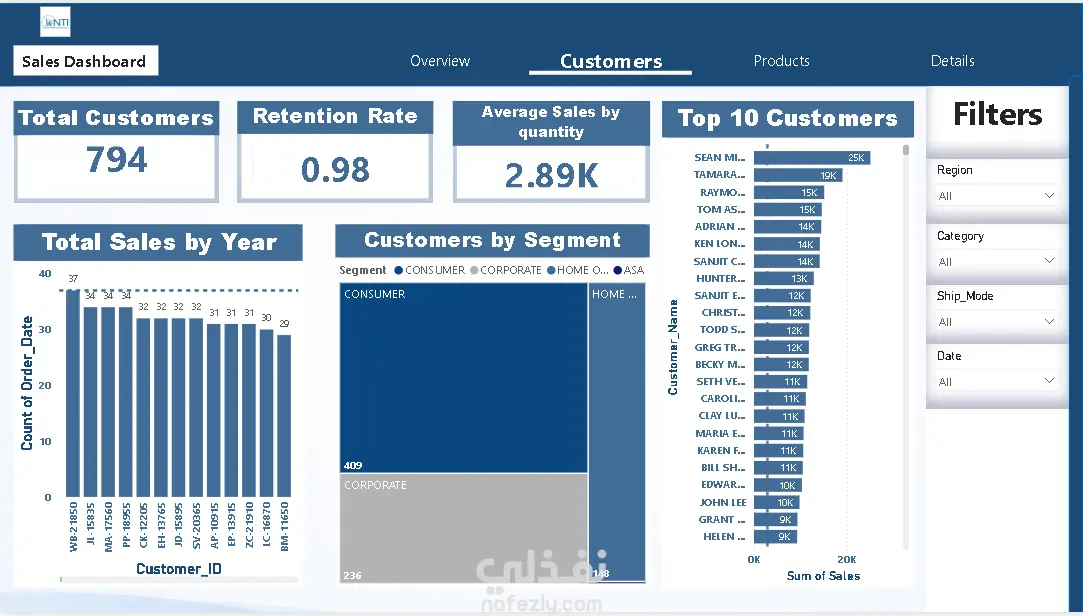Click the CONSUMER treemap block
This screenshot has height=616, width=1083.
click(463, 378)
